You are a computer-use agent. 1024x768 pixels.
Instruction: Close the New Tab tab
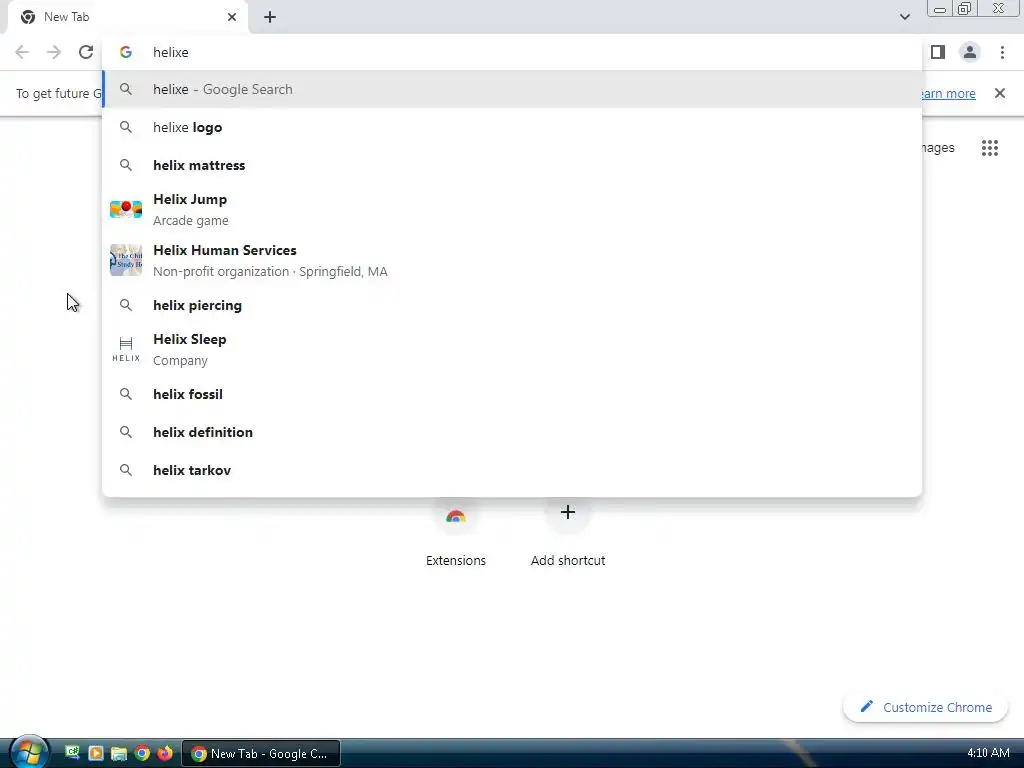point(232,17)
